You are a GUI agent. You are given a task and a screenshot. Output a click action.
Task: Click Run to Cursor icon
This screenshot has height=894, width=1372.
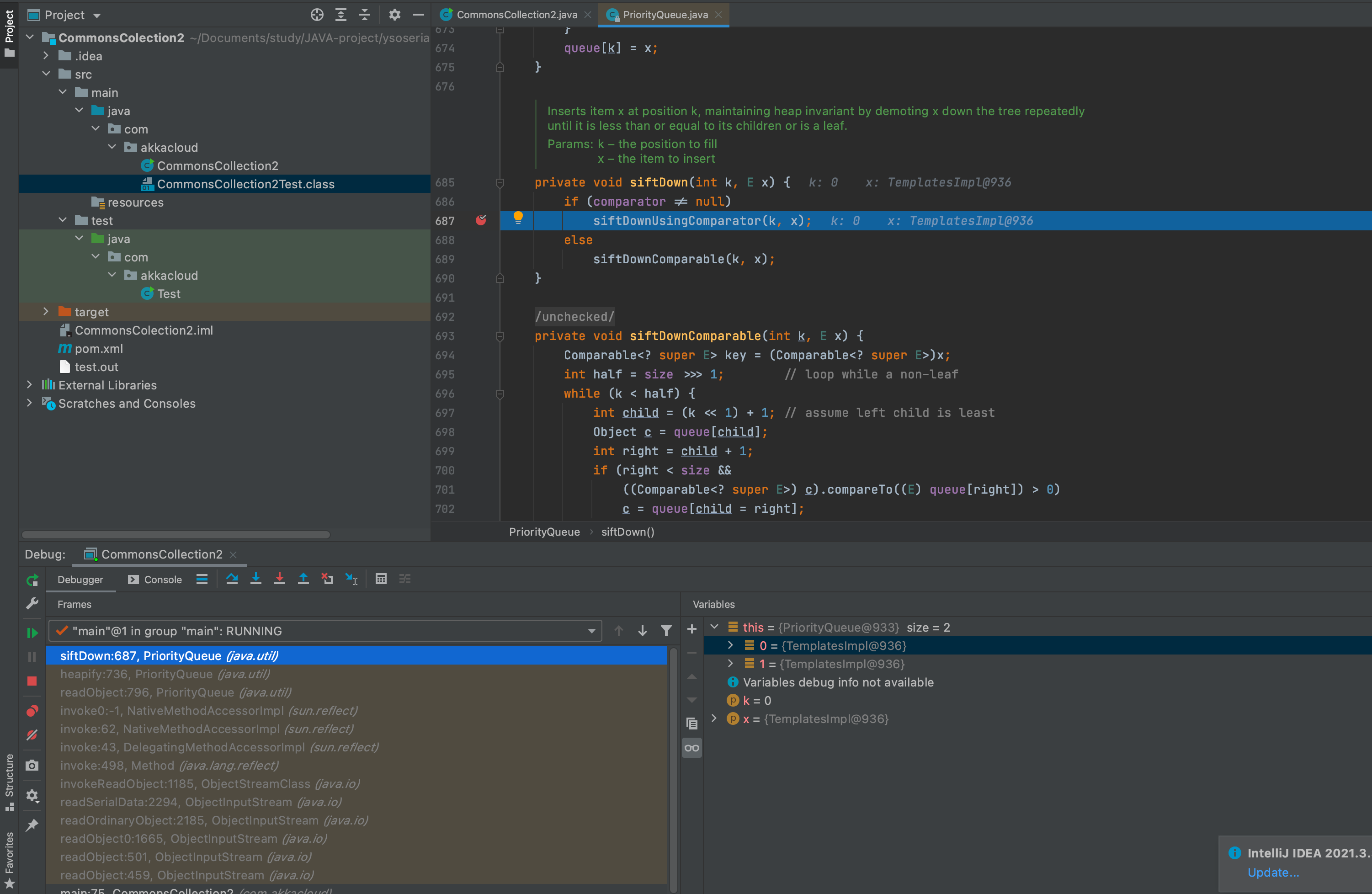click(351, 579)
